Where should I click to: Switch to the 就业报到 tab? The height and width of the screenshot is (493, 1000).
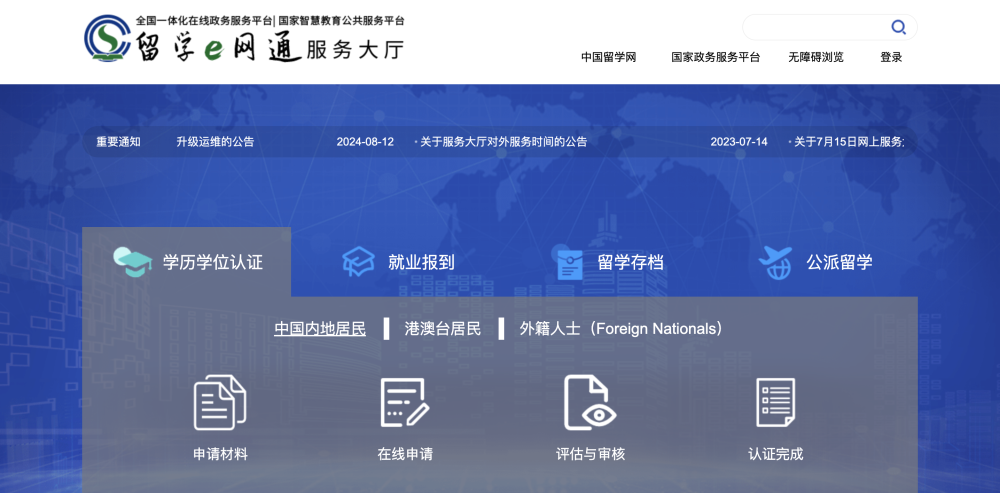tap(421, 262)
